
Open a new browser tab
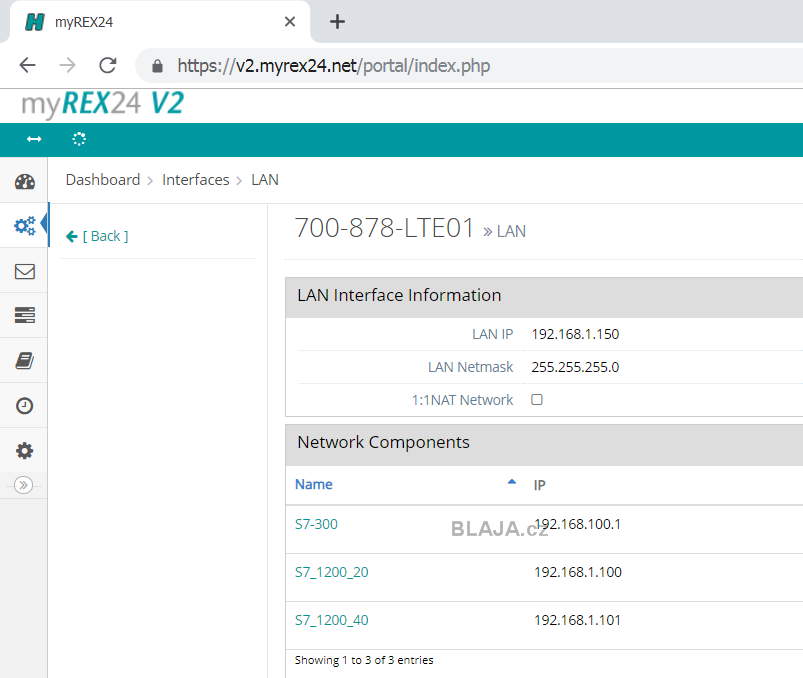337,22
